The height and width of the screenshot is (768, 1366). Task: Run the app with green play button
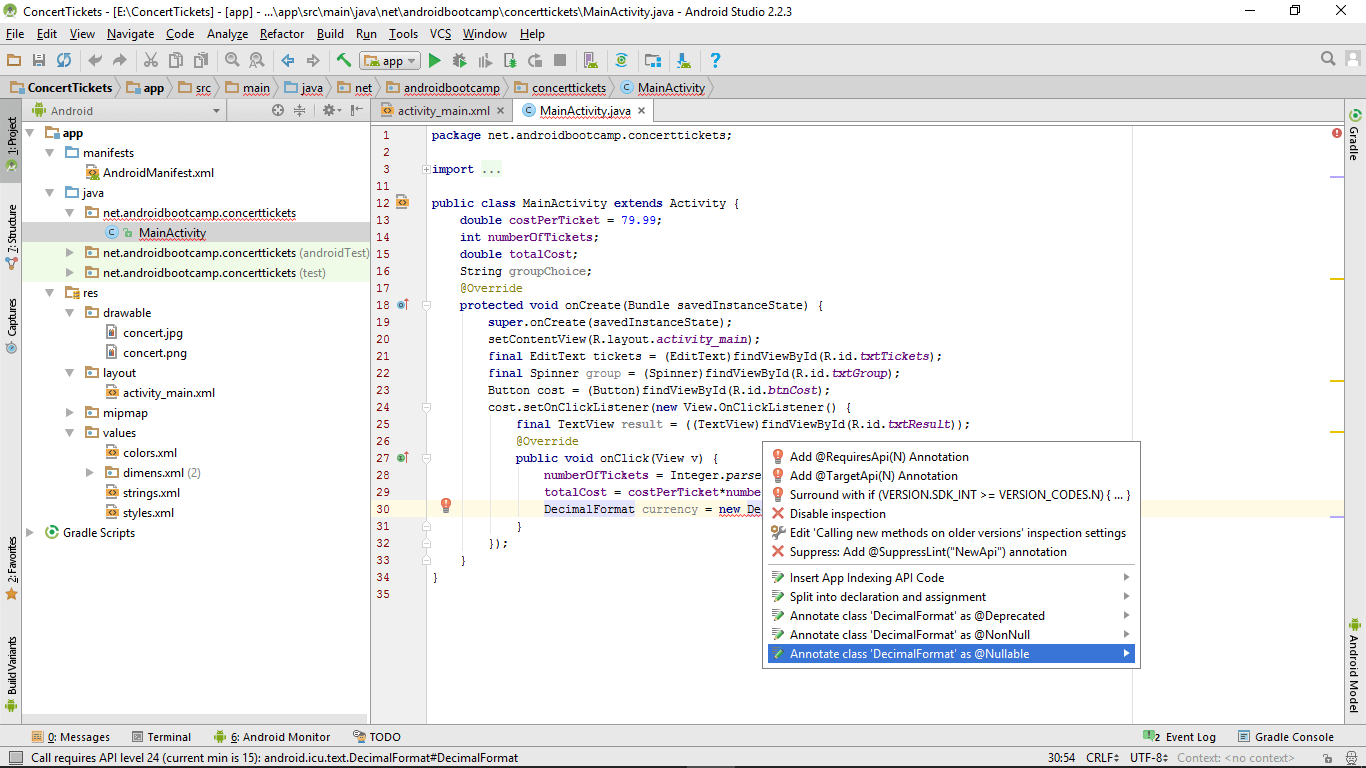point(434,61)
